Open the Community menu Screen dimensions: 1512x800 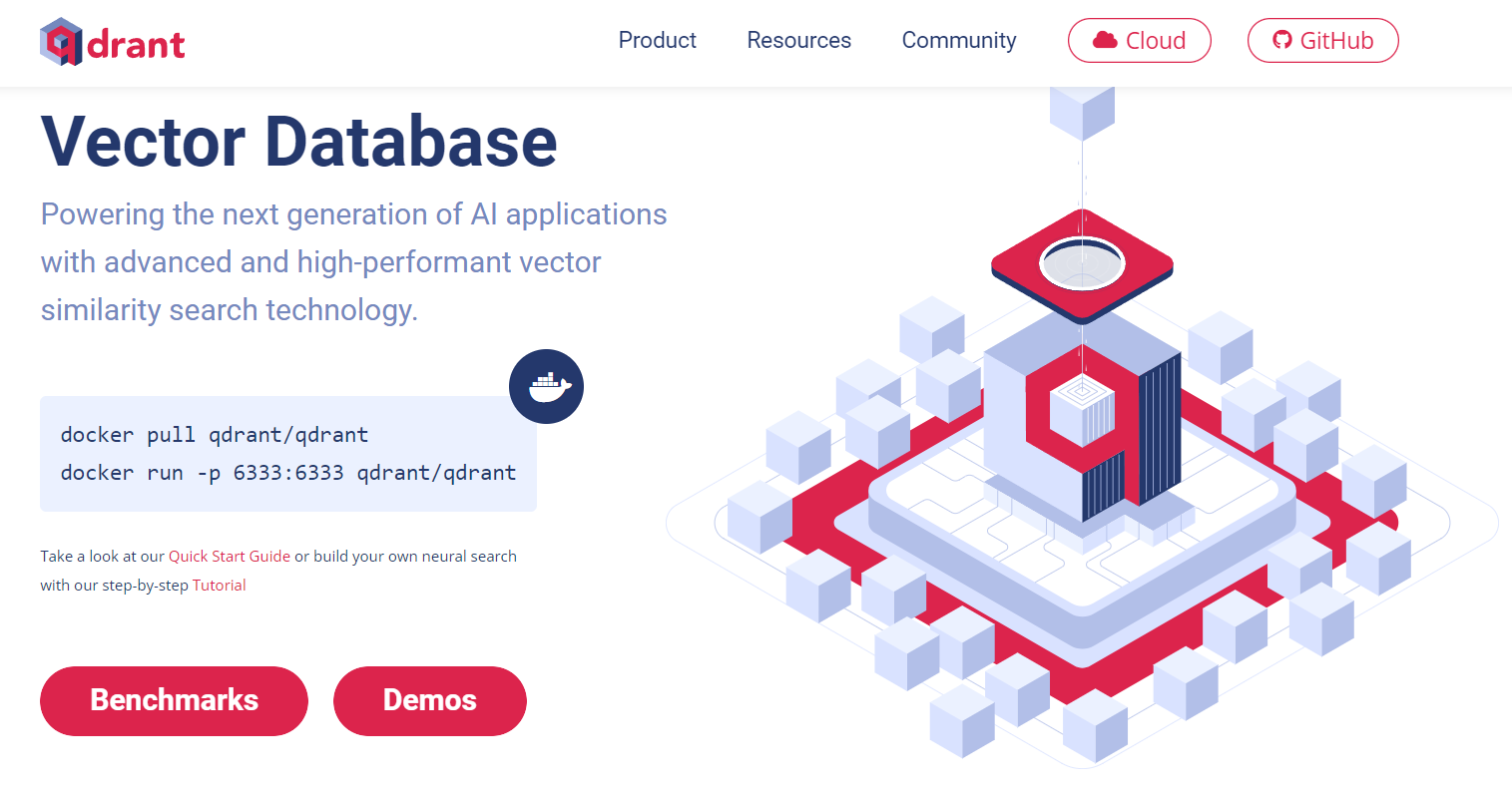(959, 40)
